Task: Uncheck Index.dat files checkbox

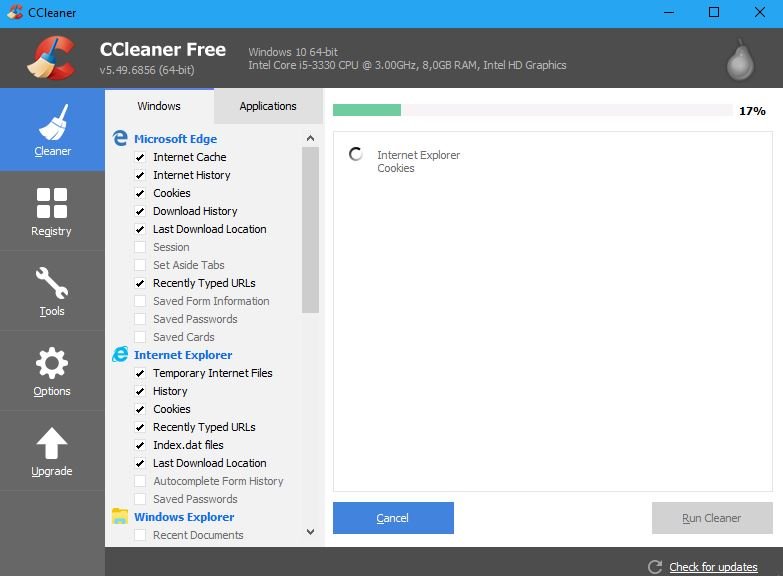Action: click(x=140, y=445)
